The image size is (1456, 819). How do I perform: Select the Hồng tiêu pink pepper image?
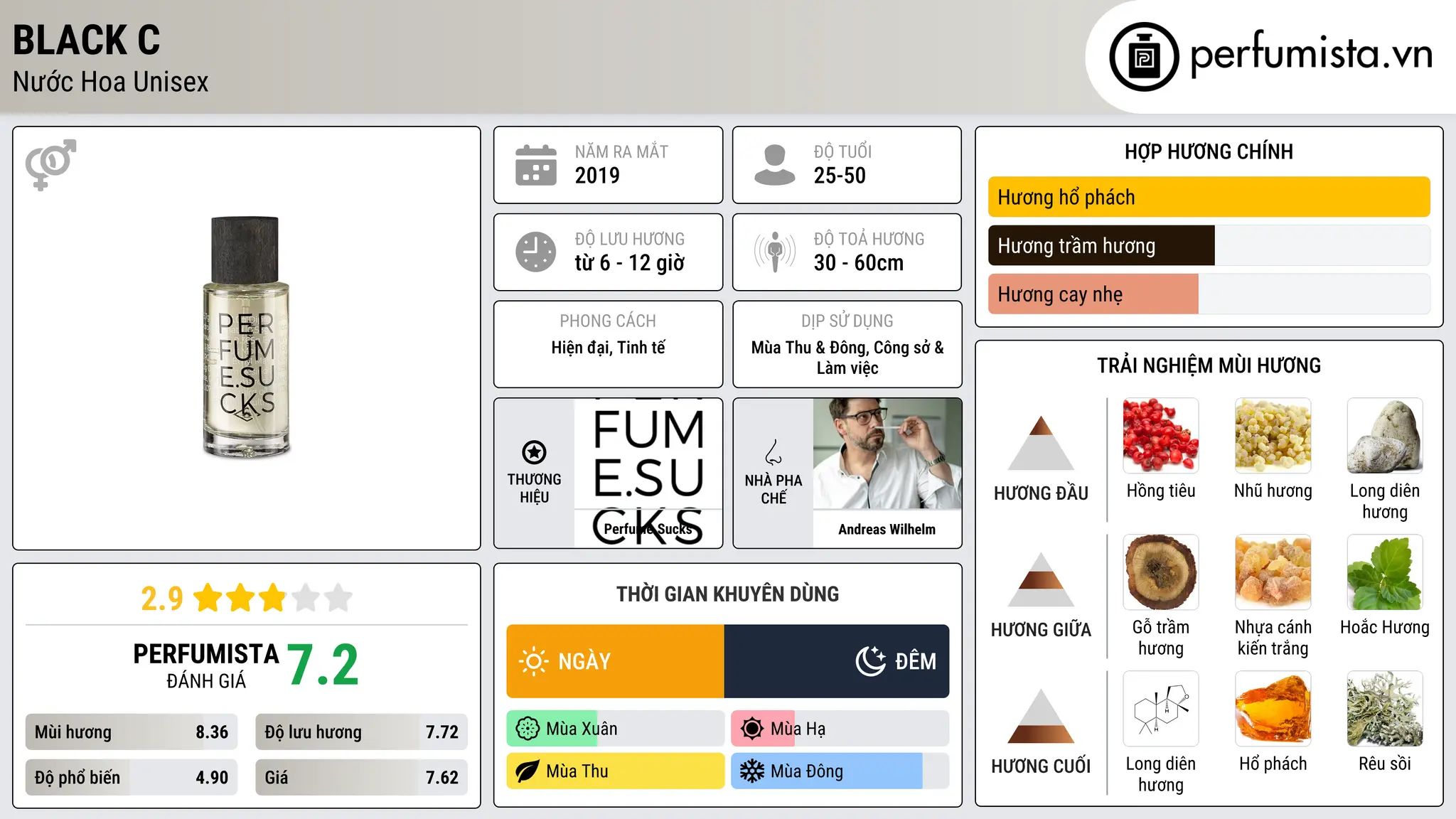(x=1161, y=436)
